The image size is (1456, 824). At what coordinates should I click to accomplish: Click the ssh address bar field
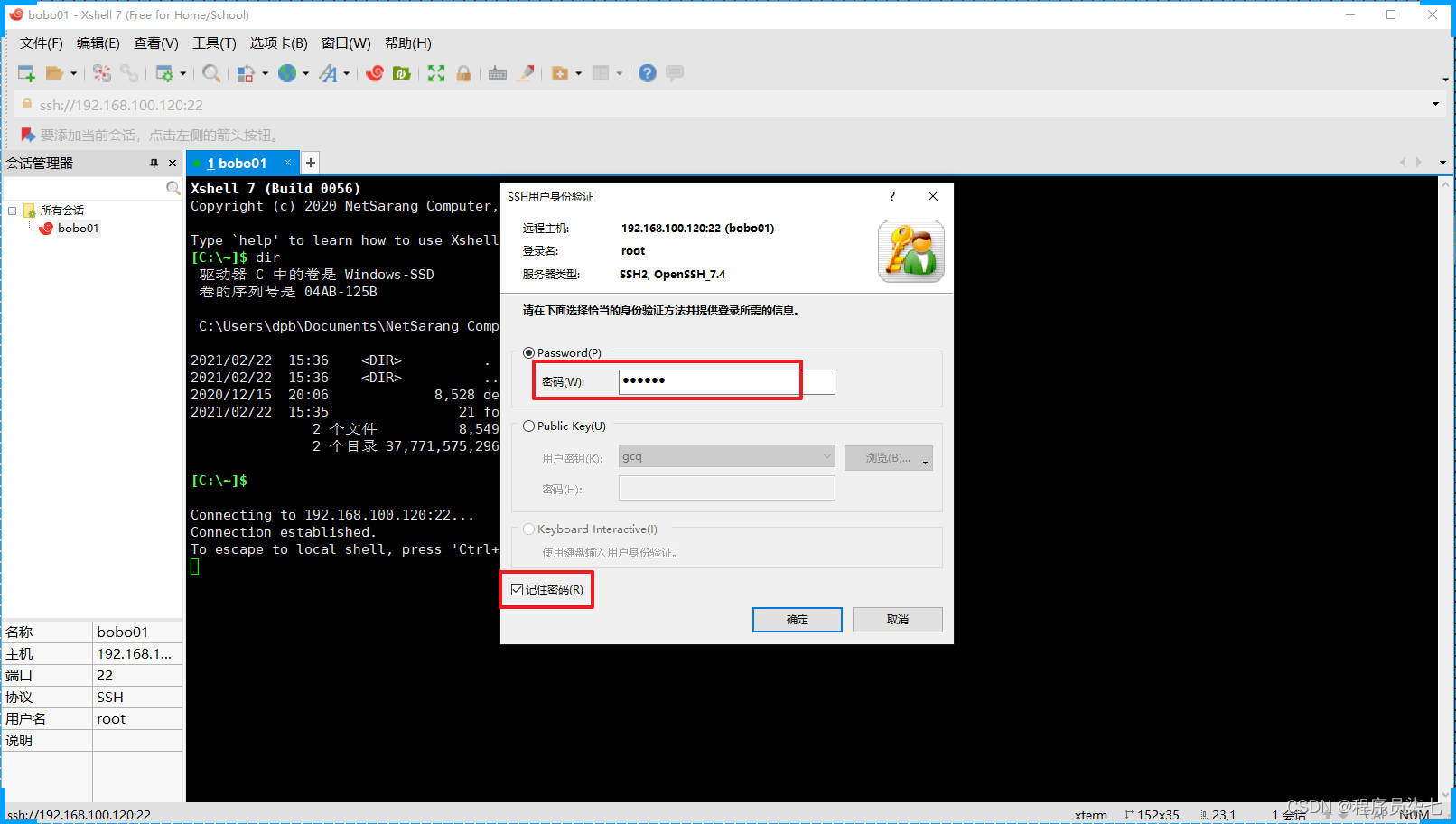click(x=723, y=105)
